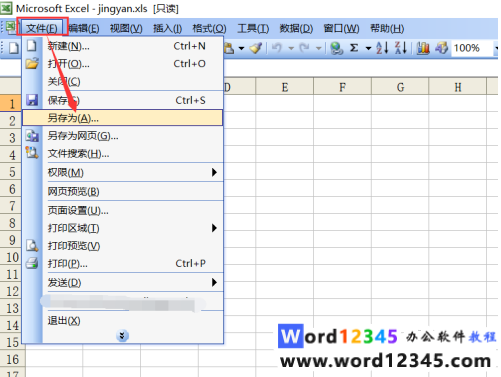Select 文件搜索(H)... menu entry

(123, 154)
